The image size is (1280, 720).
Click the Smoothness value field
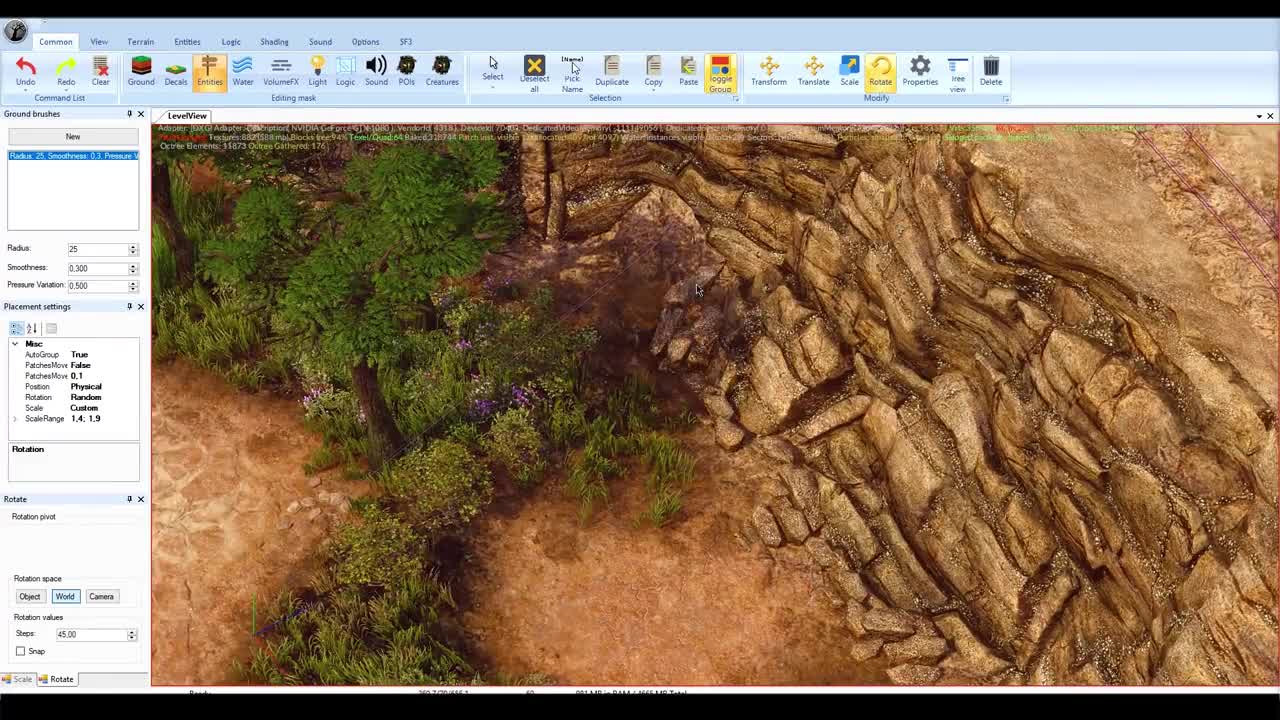click(97, 268)
